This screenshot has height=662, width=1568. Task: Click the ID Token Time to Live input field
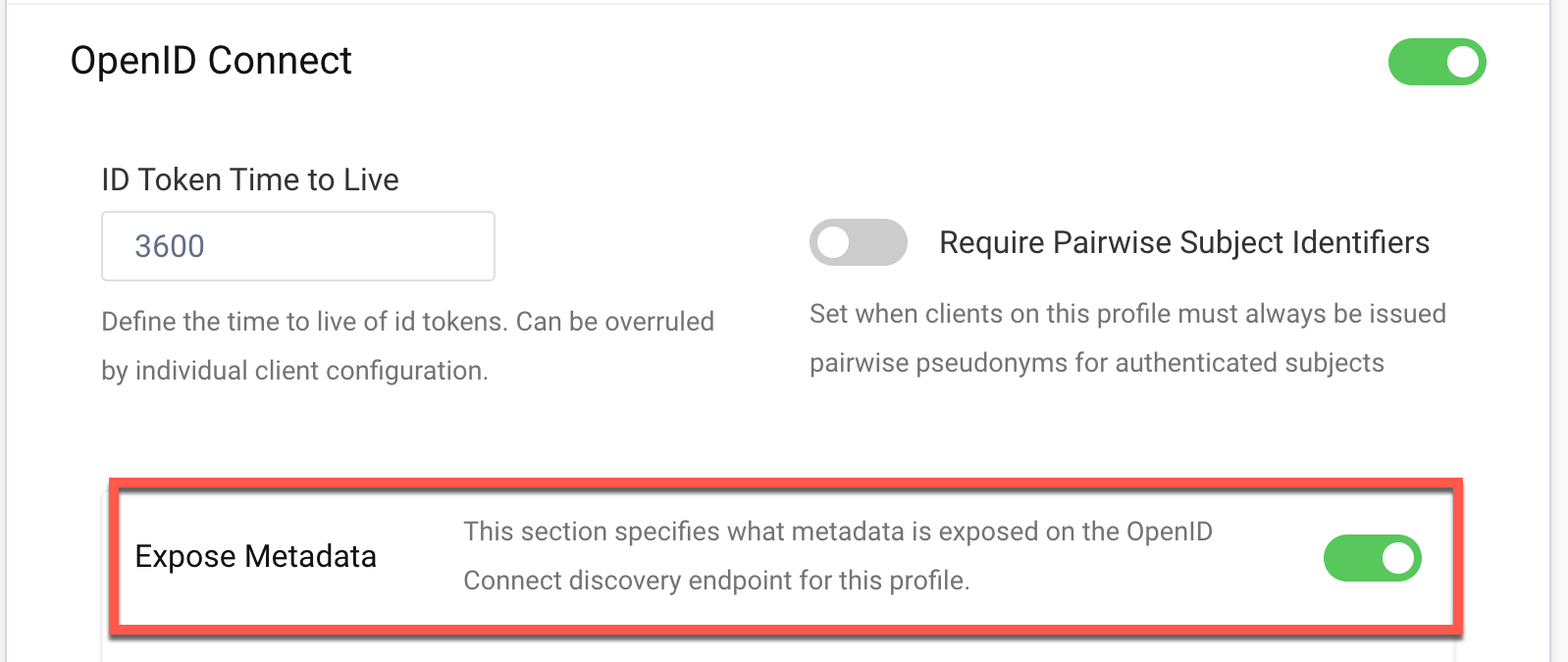coord(297,246)
